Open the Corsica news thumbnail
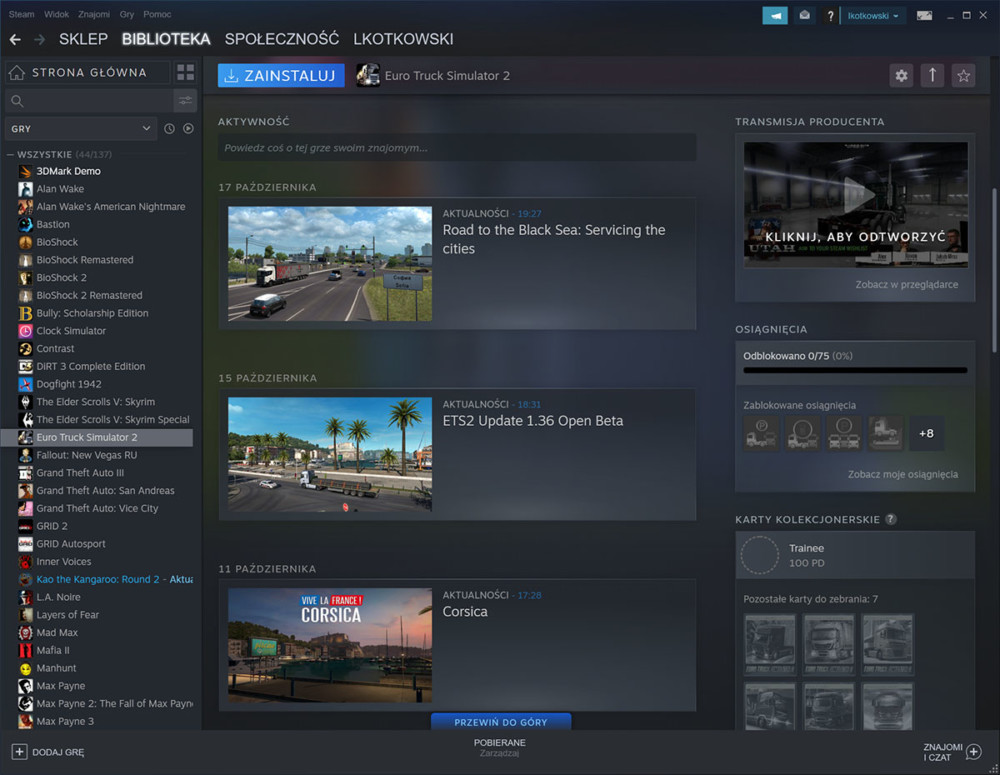This screenshot has width=1000, height=775. 330,645
